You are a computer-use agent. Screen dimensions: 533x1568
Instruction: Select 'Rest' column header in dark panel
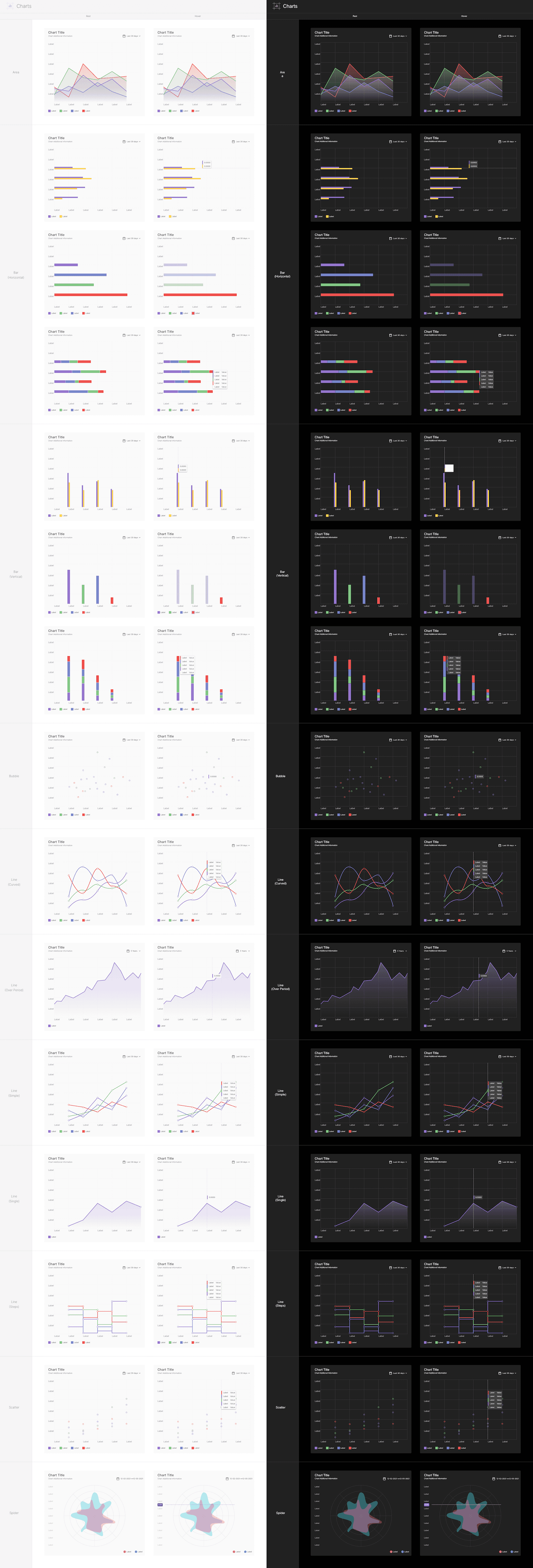click(355, 16)
